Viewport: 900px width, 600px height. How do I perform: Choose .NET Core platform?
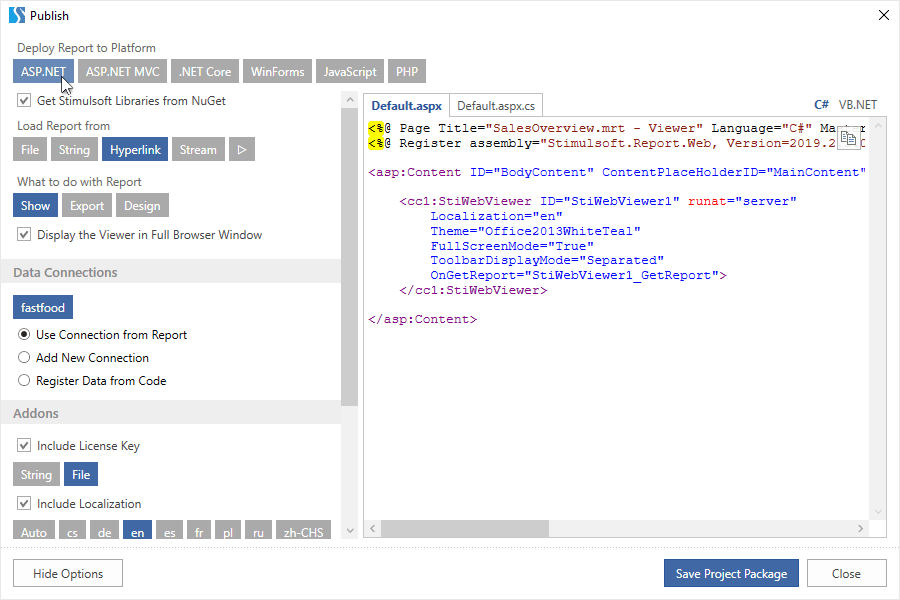coord(205,71)
